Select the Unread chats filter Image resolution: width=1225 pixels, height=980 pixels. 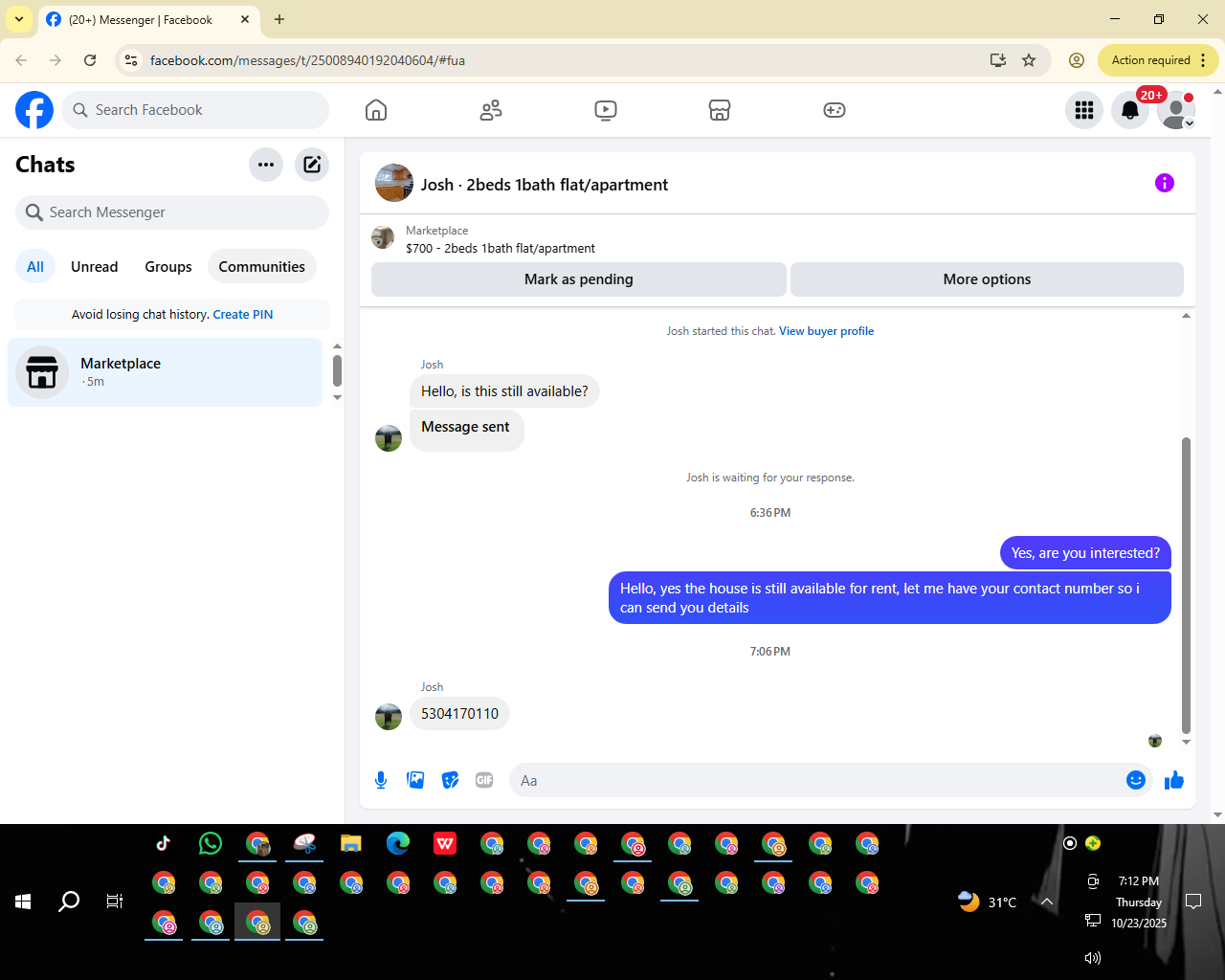[95, 267]
